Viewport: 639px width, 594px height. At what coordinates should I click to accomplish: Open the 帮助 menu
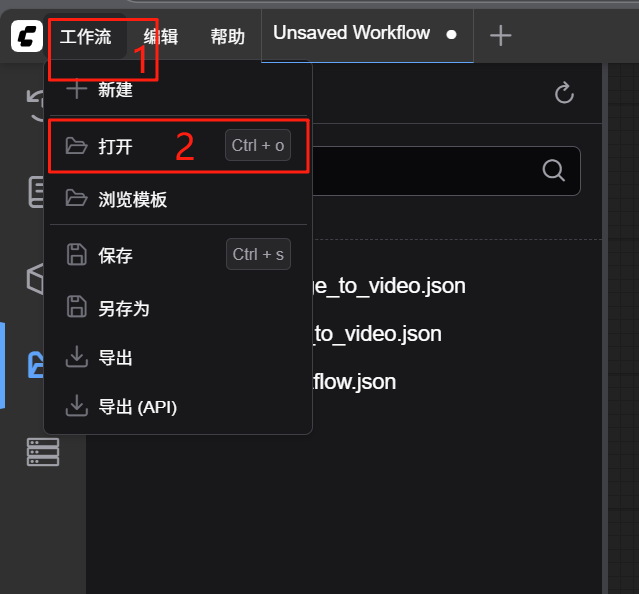point(227,37)
